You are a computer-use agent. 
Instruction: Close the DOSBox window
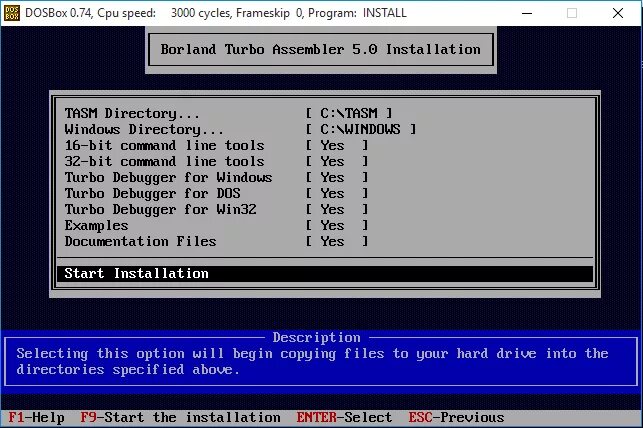coord(618,14)
